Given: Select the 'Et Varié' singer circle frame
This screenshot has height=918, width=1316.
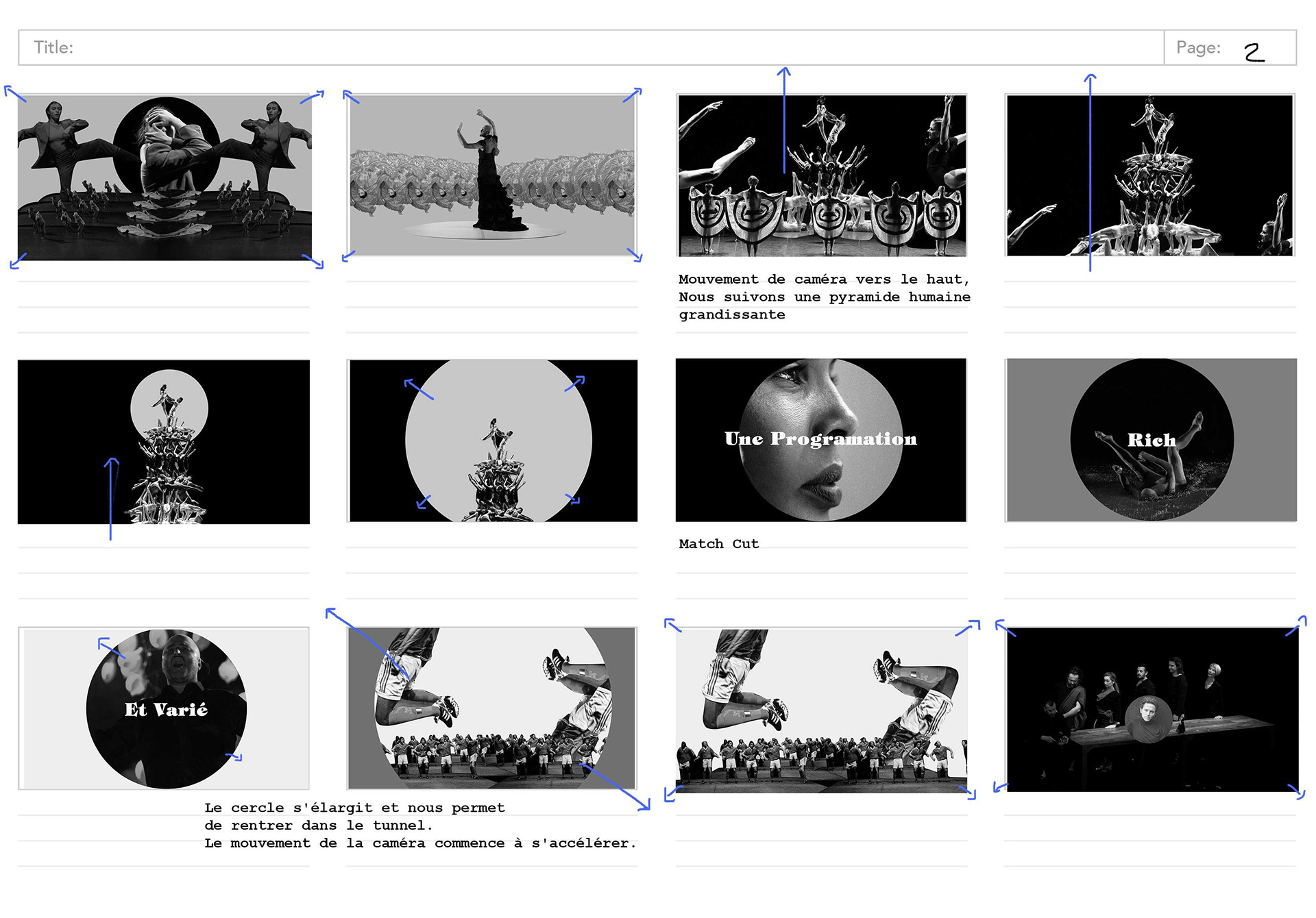Looking at the screenshot, I should coord(164,708).
